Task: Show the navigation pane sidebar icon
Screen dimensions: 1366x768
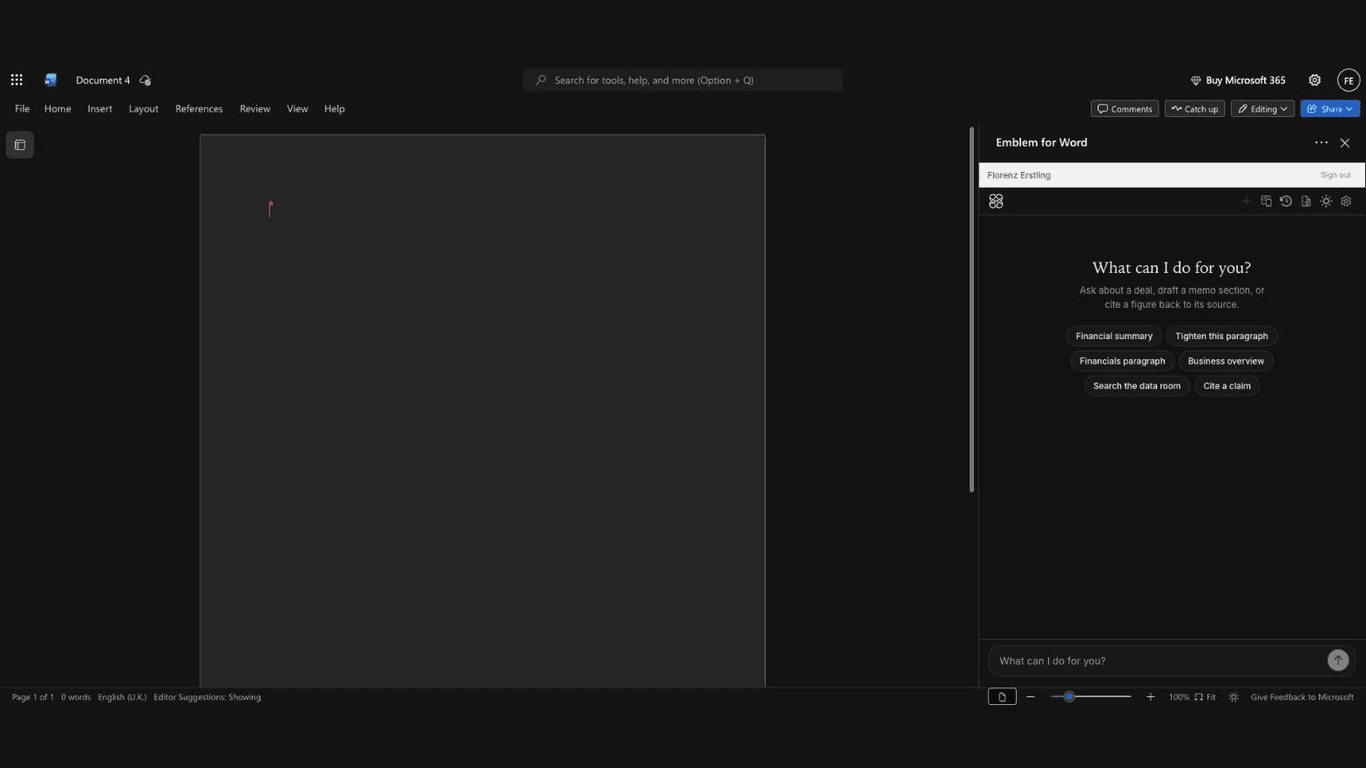Action: coord(20,145)
